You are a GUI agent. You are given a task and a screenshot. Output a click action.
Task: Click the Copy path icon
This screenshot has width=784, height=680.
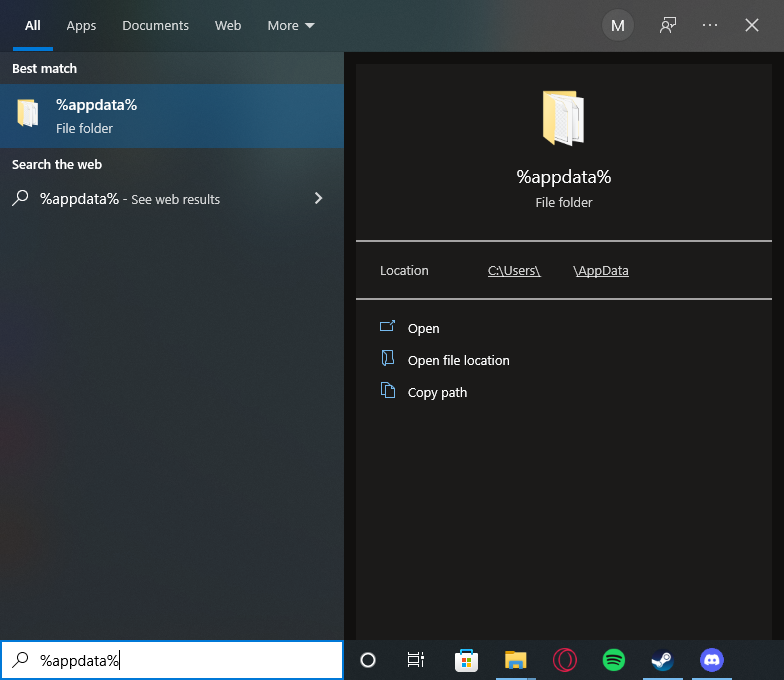pos(388,390)
